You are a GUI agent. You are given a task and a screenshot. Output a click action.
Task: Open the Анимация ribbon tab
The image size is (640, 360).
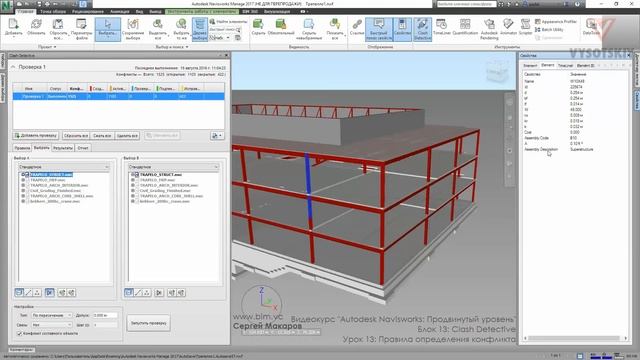pos(120,11)
